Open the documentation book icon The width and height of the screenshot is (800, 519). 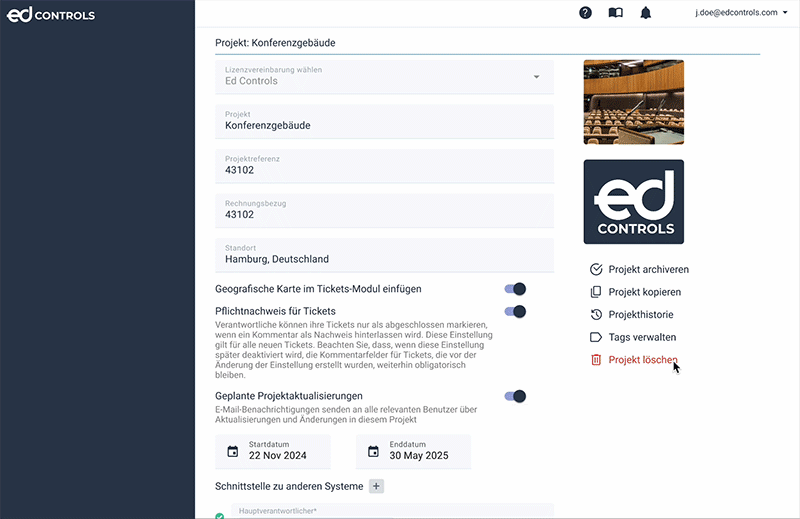(x=615, y=13)
